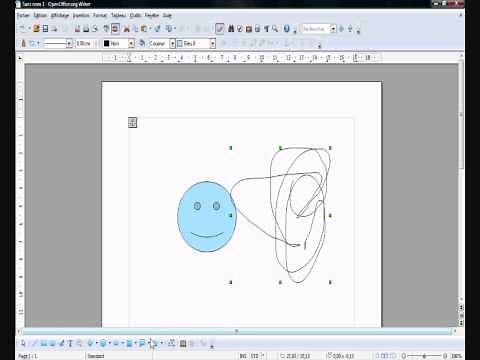The width and height of the screenshot is (480, 360).
Task: Click the Format paintbrush icon
Action: coord(157,29)
